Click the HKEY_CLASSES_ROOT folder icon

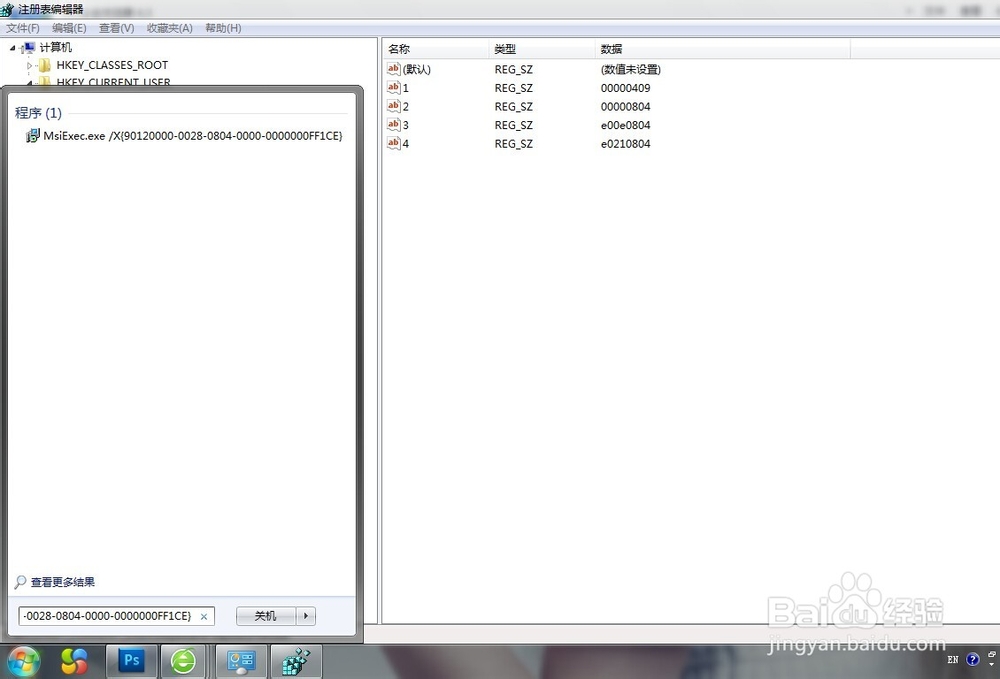pos(44,65)
